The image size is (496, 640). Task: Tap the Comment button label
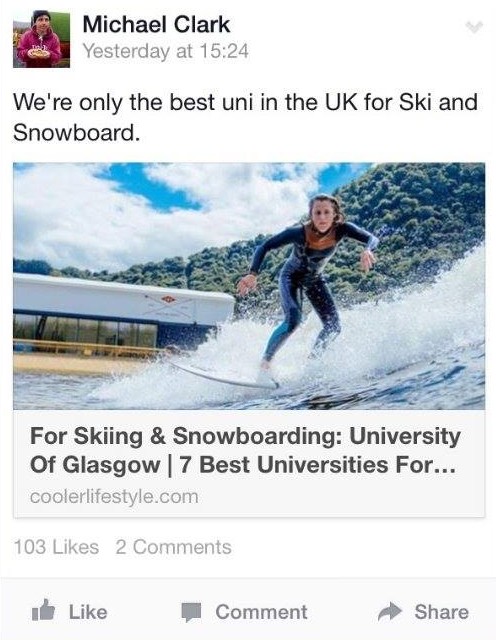coord(261,612)
